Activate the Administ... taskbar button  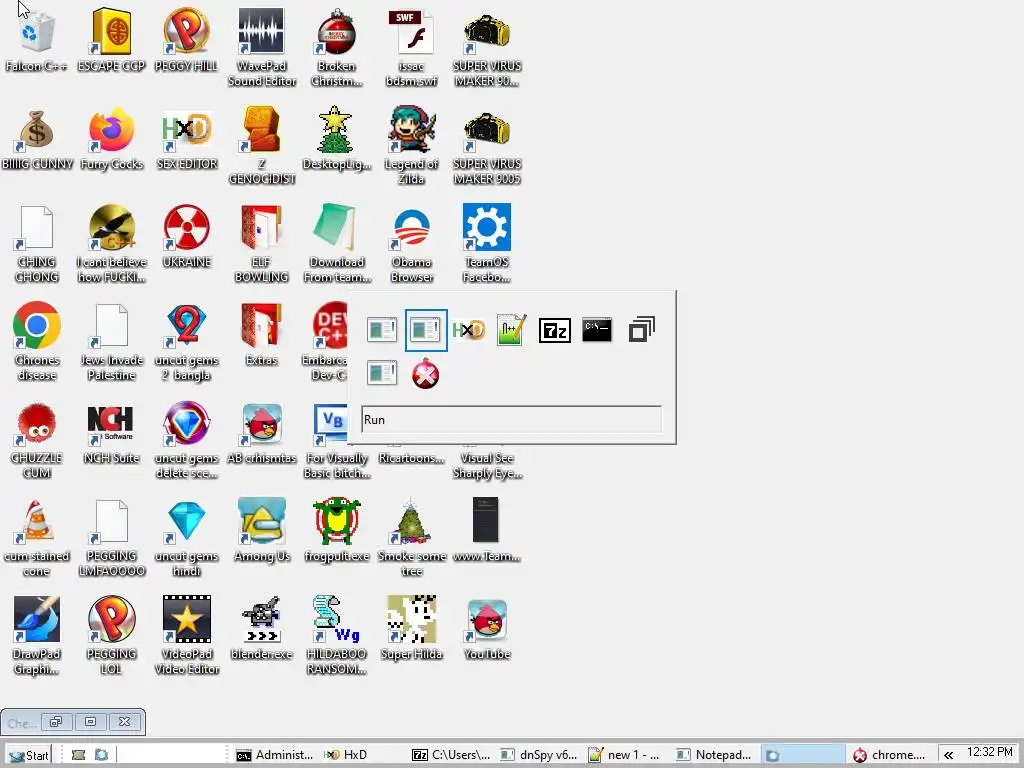[x=274, y=755]
